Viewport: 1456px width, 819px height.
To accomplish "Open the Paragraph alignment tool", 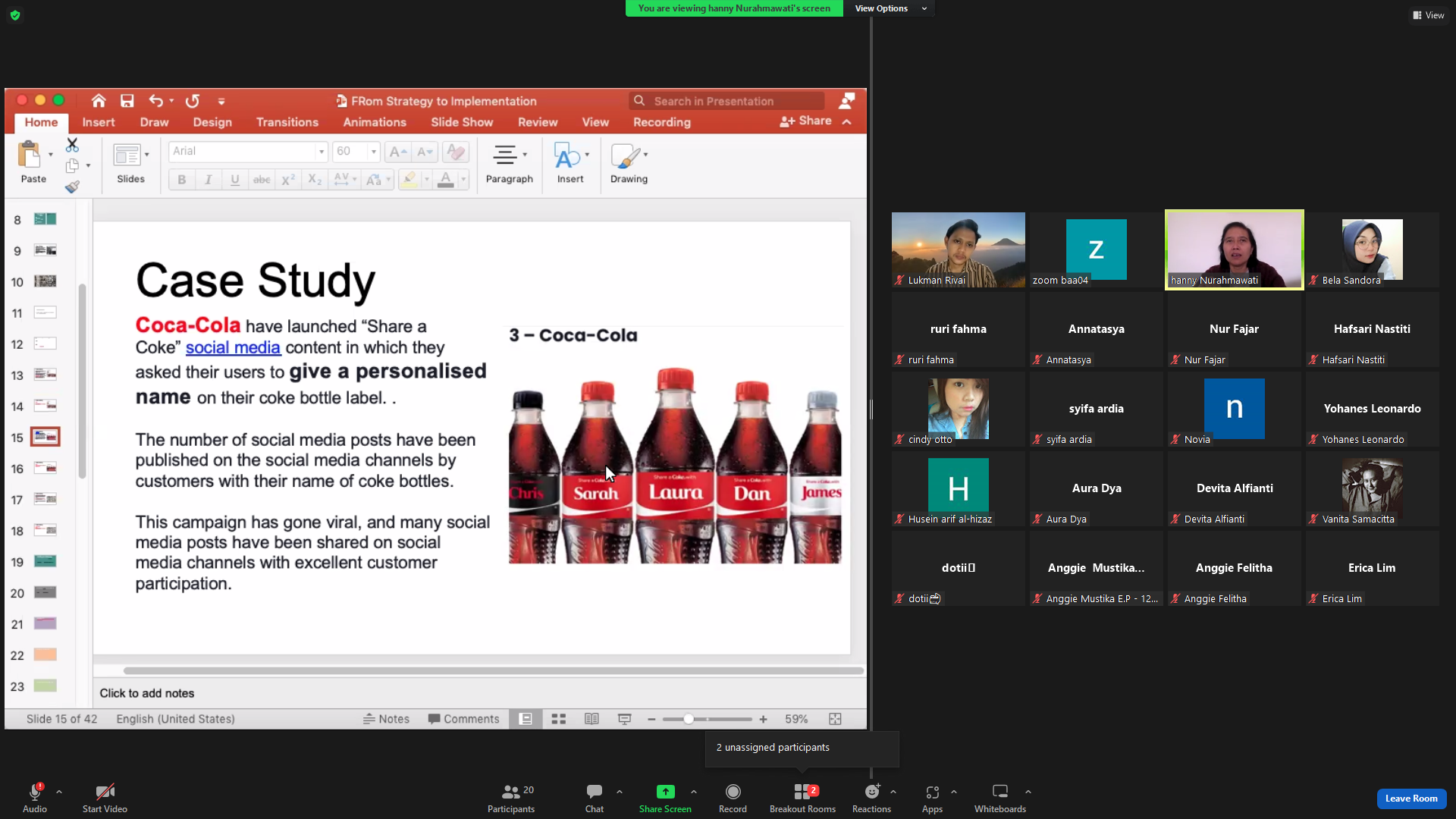I will point(505,155).
